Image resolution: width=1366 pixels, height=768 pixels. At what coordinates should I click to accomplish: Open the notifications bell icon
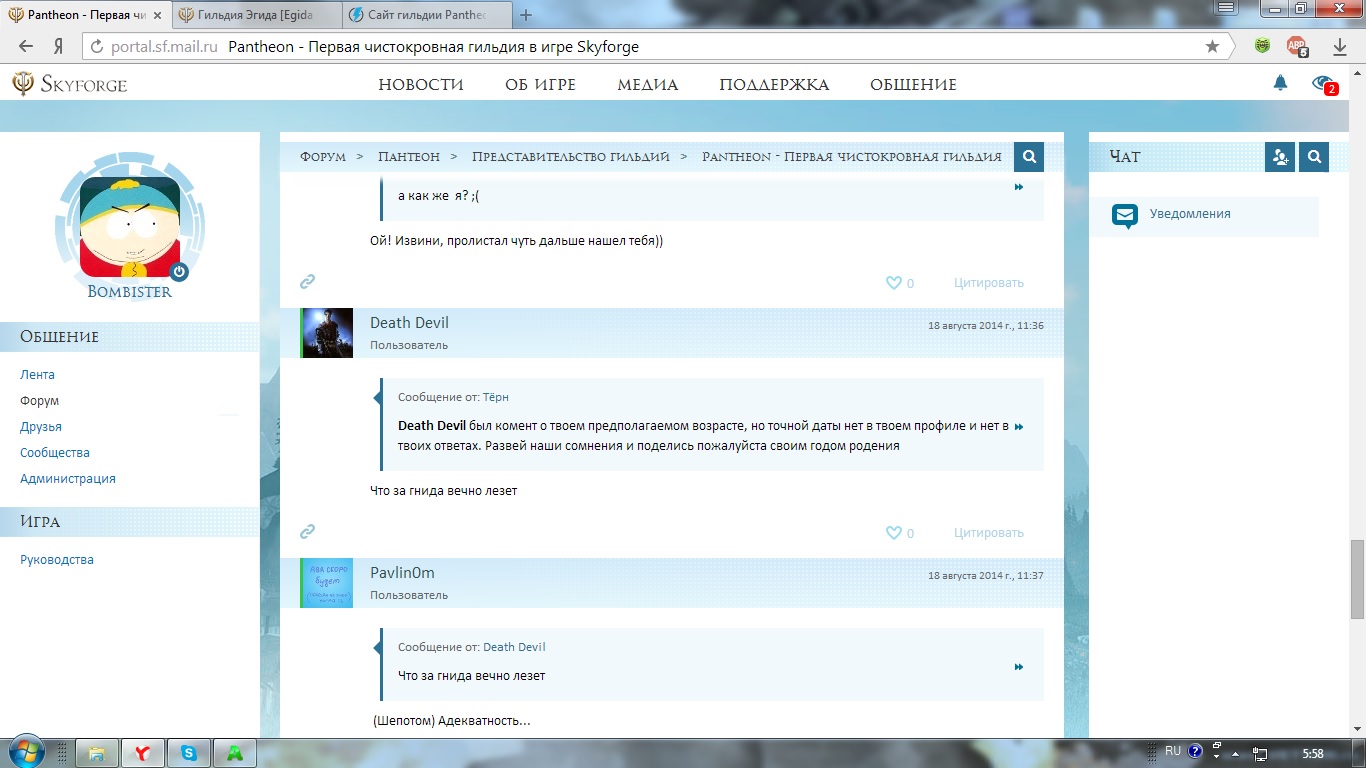[1280, 83]
